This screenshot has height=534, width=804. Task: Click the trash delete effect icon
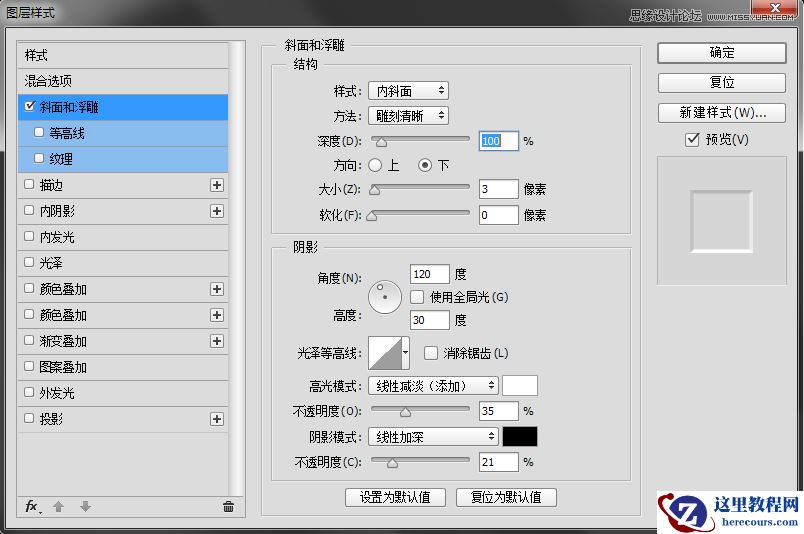tap(229, 507)
